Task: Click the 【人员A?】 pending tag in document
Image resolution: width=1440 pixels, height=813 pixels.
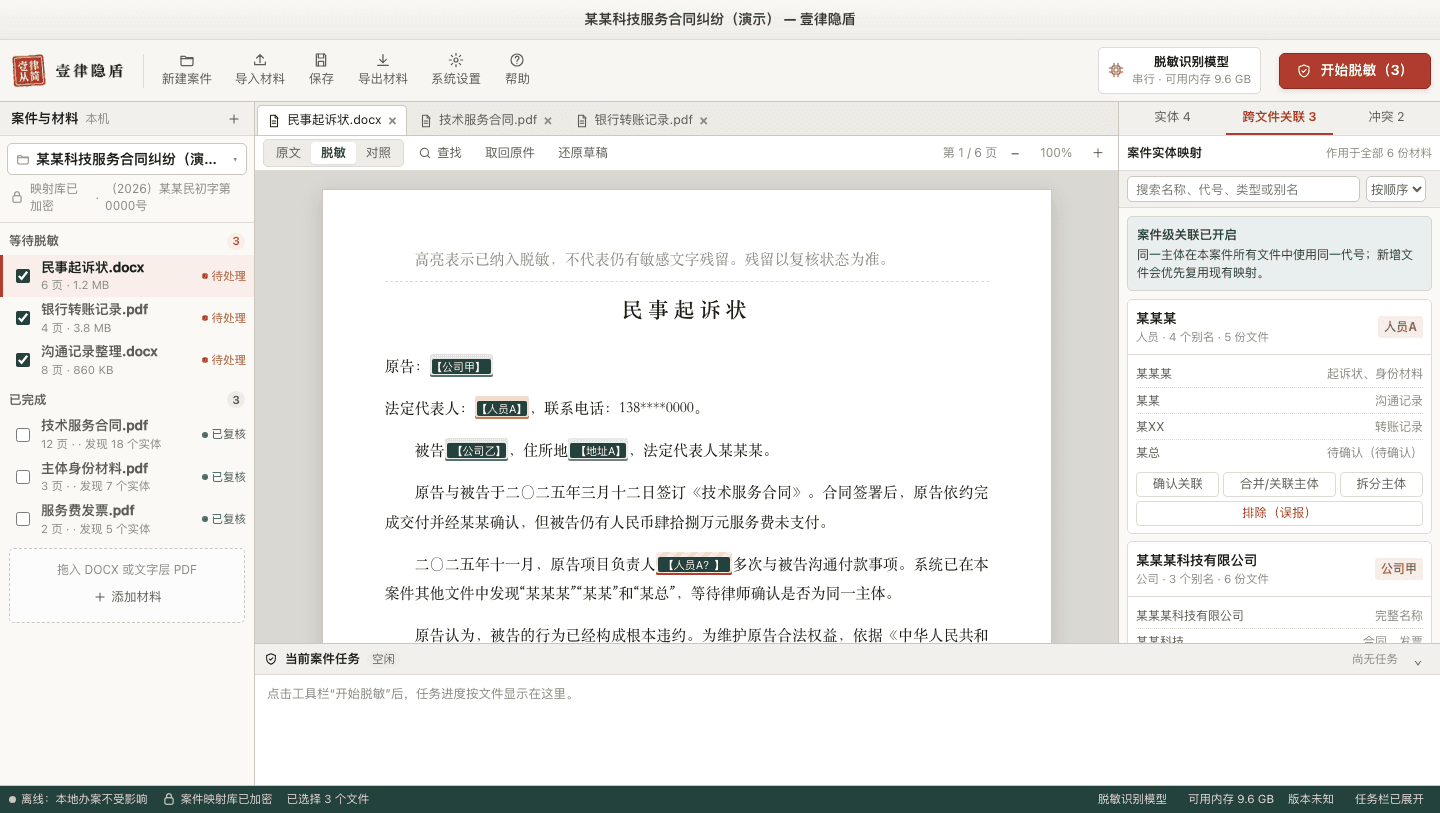Action: click(x=694, y=564)
